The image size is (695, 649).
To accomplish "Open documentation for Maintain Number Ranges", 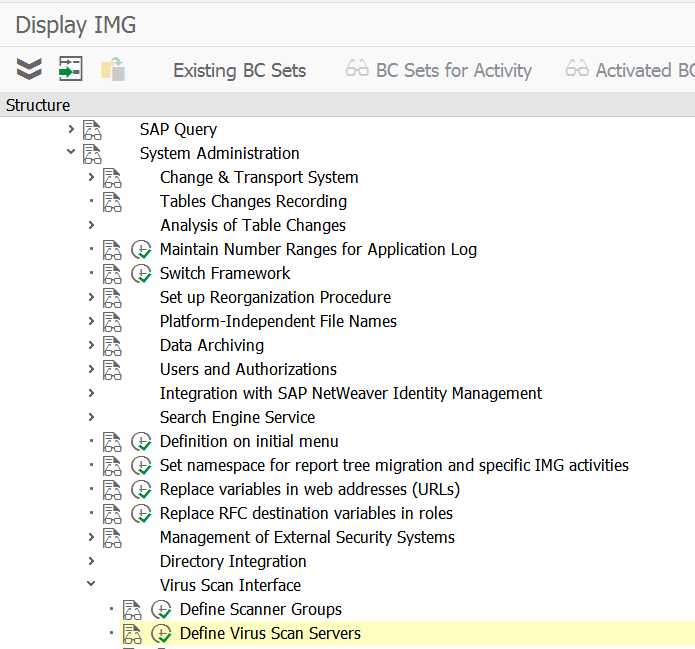I will 112,250.
